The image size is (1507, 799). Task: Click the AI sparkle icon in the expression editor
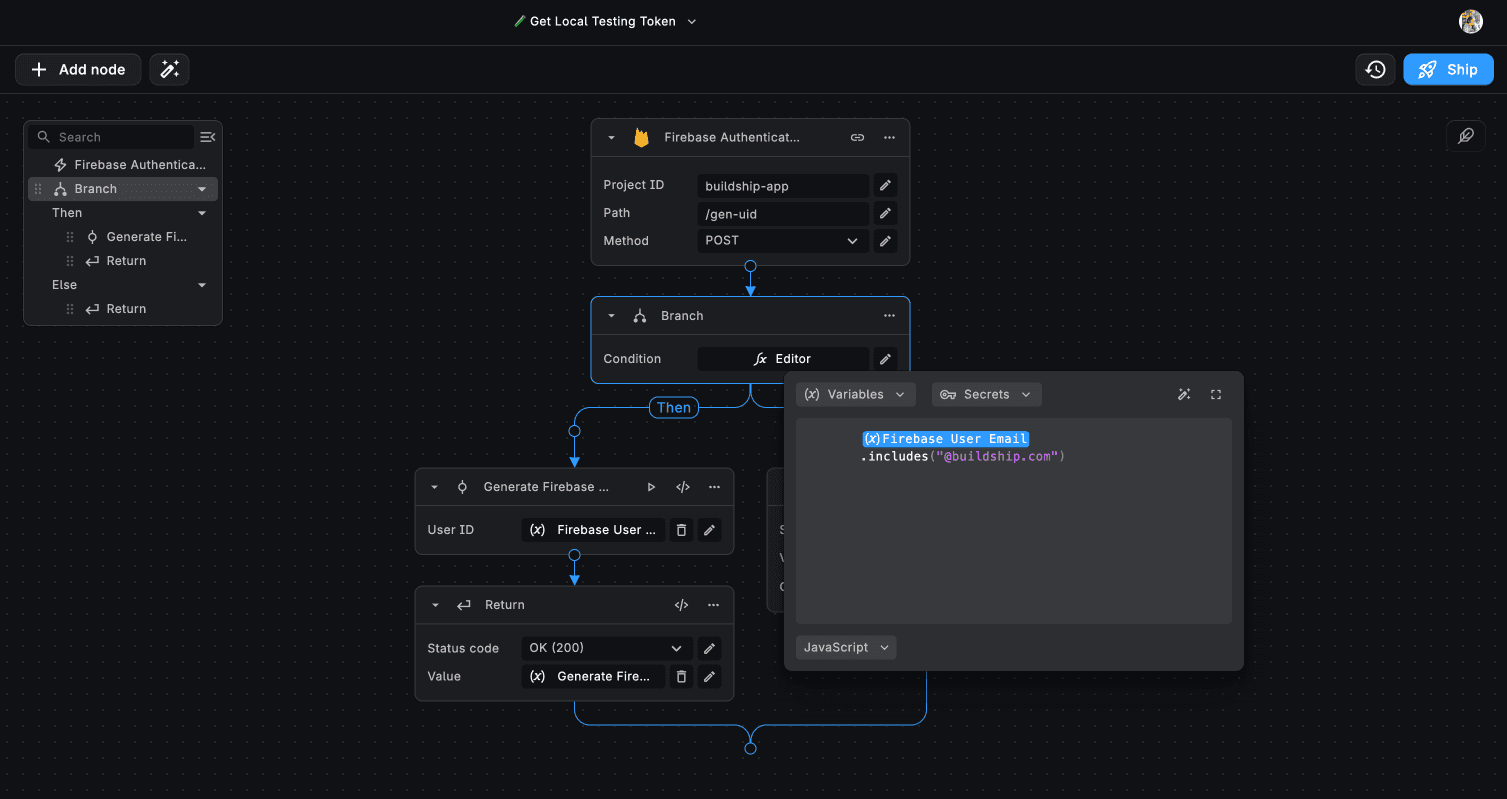pos(1184,394)
